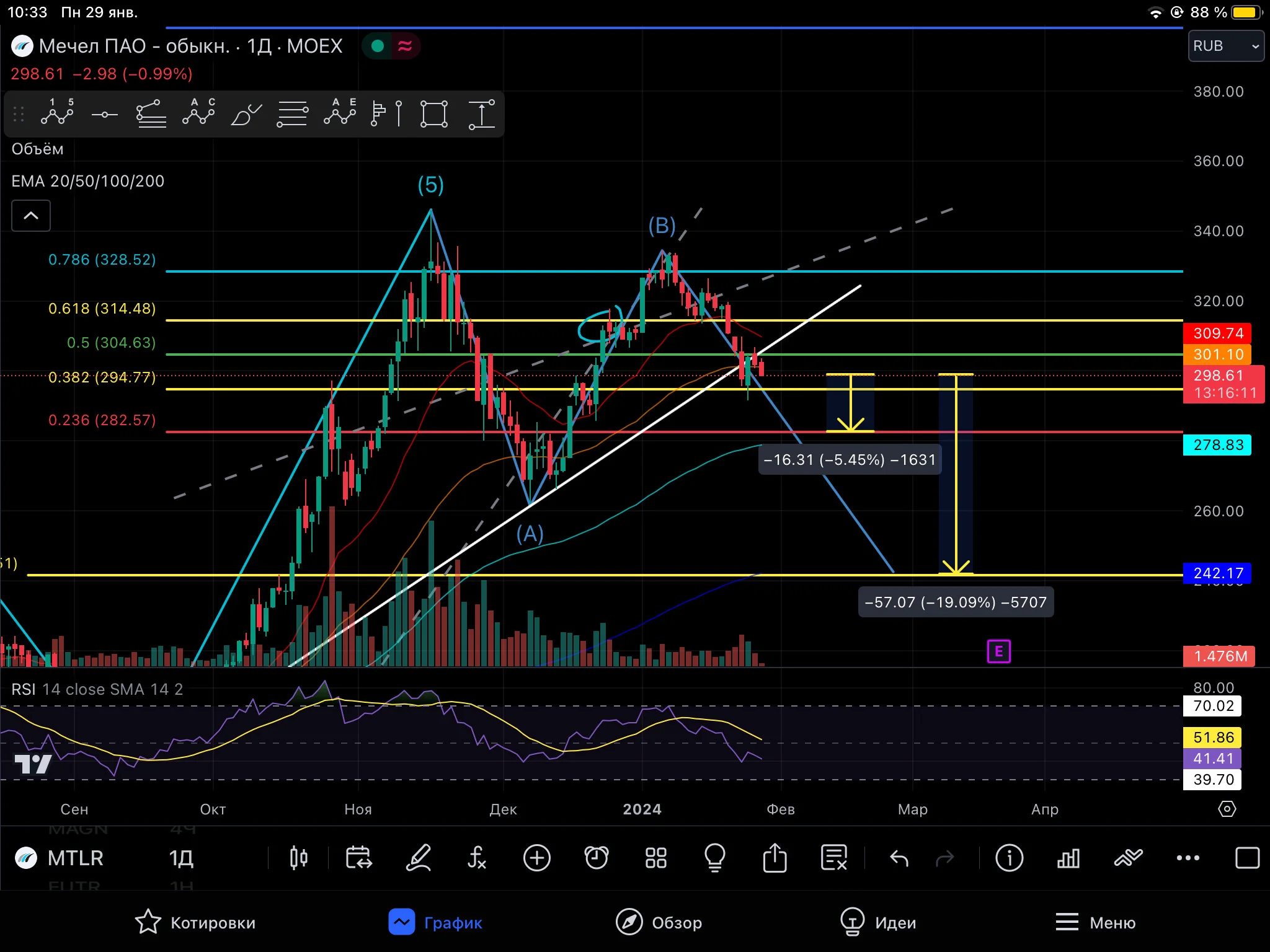Select the fixed range volume profile tool

pos(386,114)
